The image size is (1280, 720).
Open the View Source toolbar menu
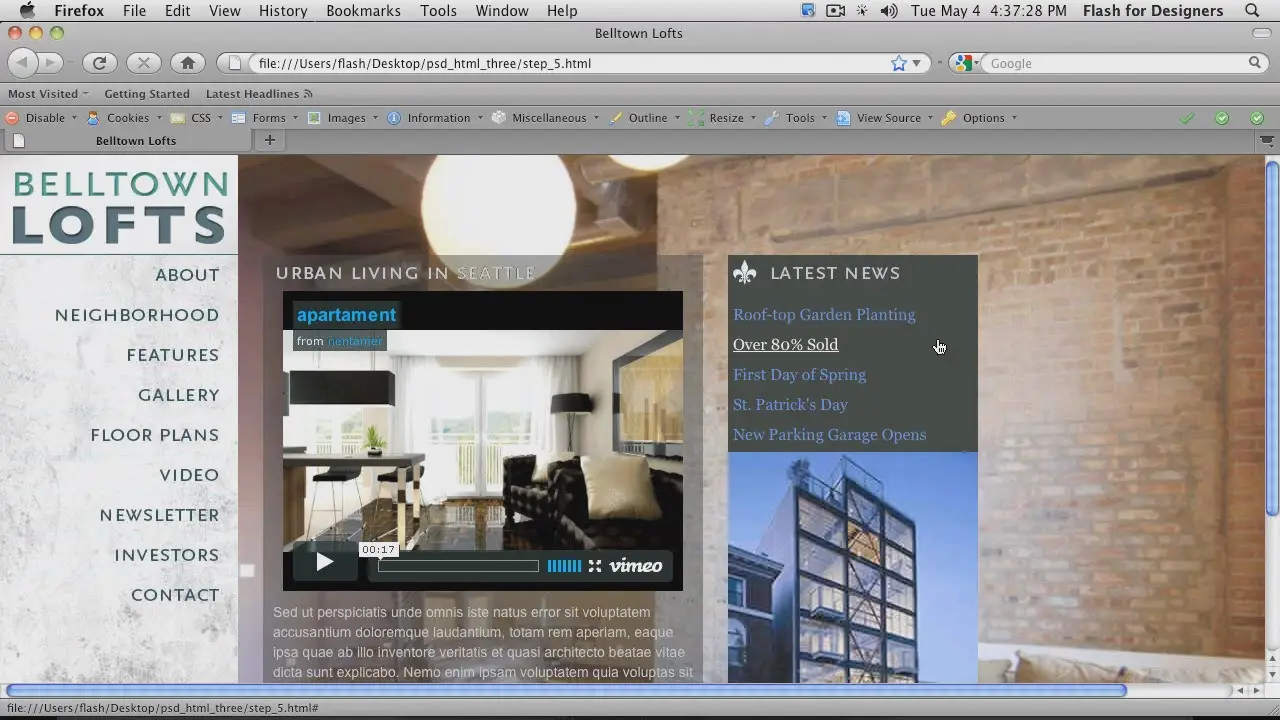885,118
